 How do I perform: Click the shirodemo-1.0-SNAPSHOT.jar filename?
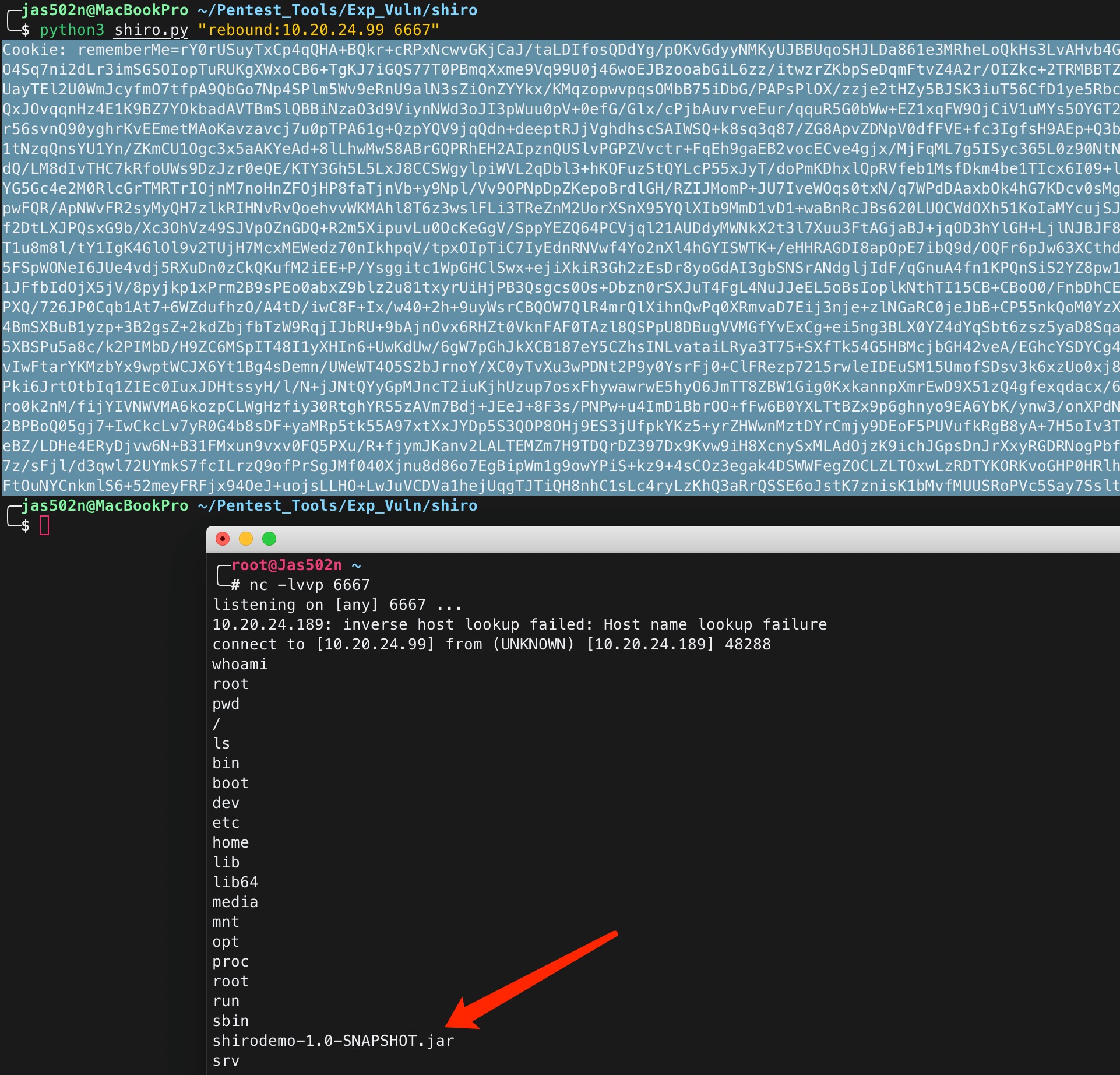point(333,1041)
